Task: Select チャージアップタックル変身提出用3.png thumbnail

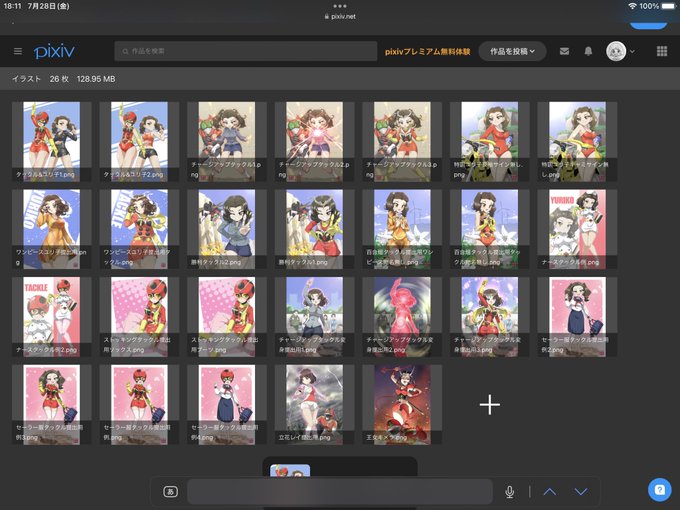Action: (490, 317)
